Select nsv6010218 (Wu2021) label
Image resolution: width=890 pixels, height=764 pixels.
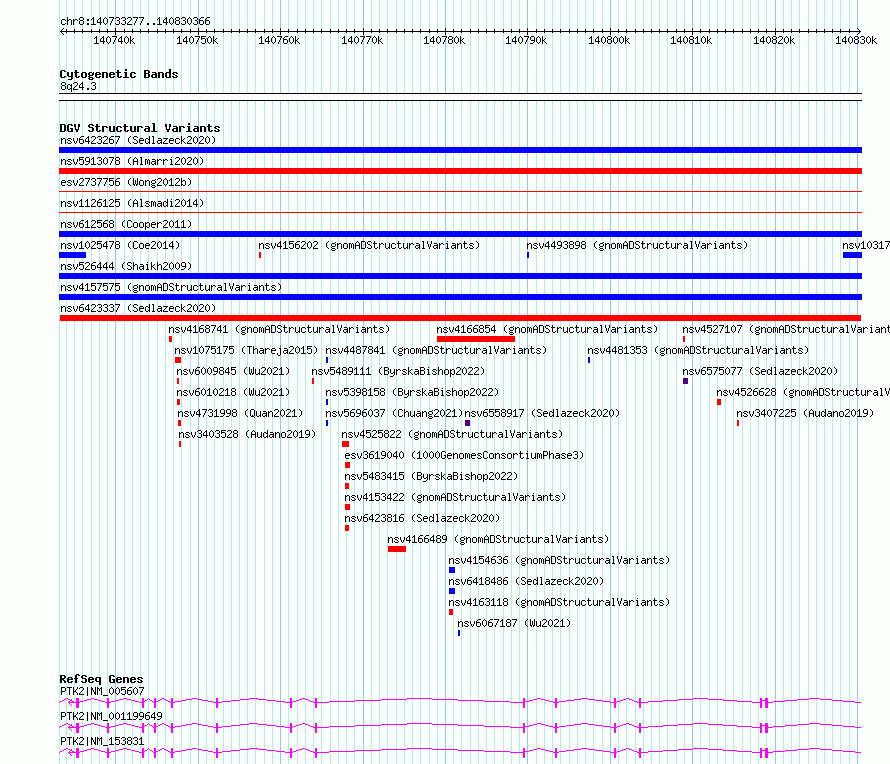click(x=233, y=392)
